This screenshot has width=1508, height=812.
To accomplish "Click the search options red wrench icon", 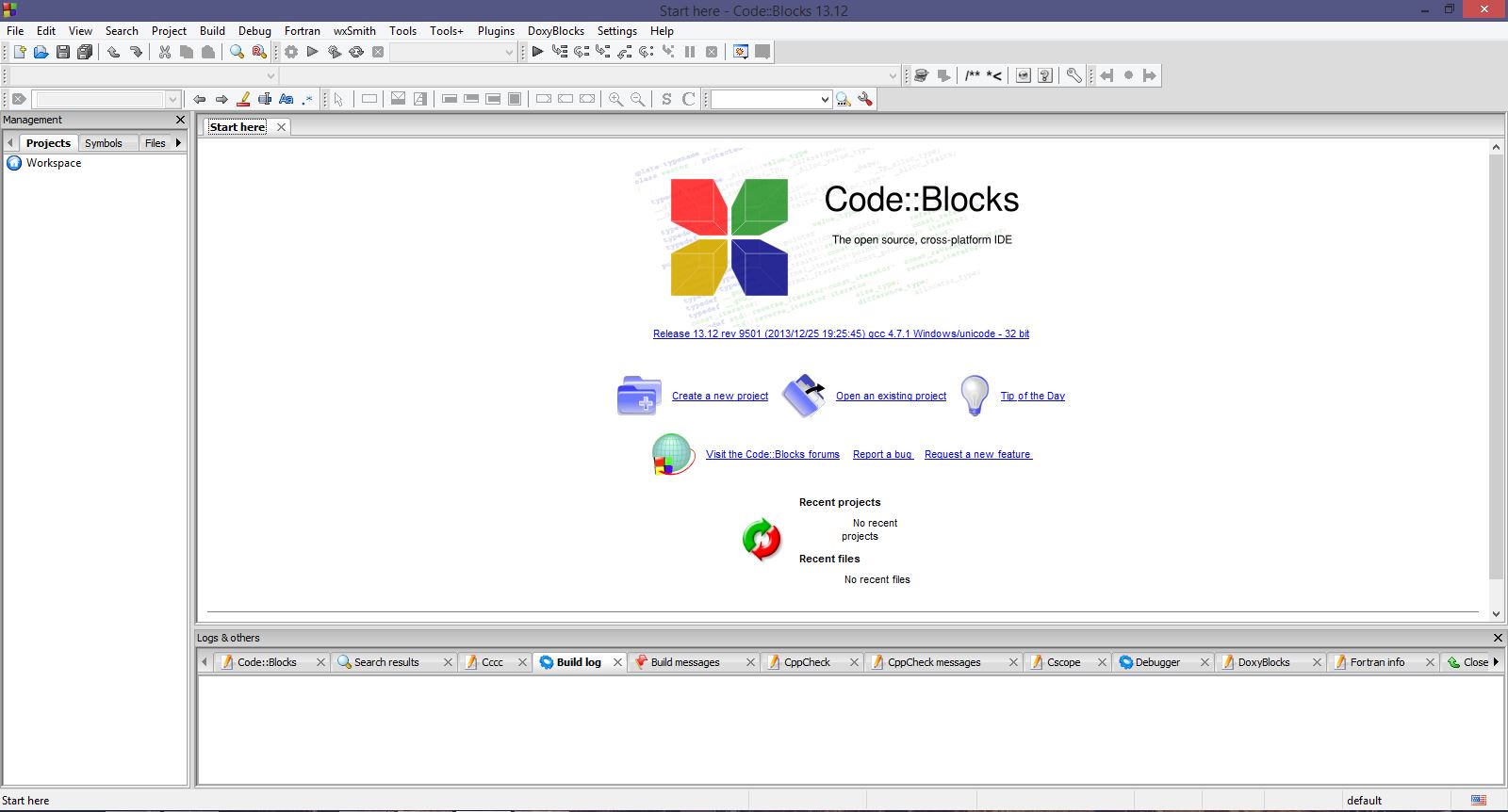I will tap(865, 99).
